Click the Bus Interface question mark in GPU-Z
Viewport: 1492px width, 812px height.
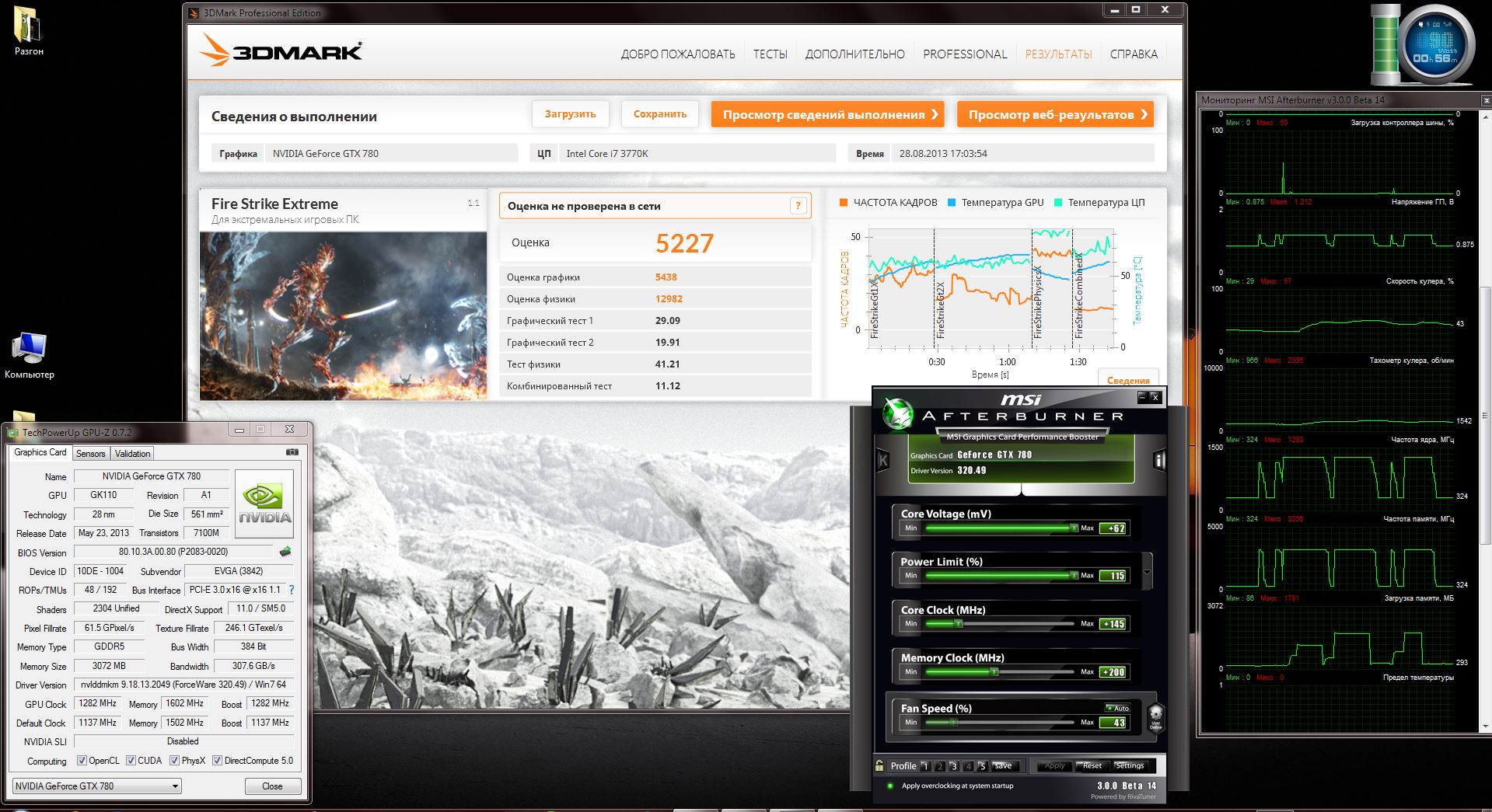coord(292,590)
